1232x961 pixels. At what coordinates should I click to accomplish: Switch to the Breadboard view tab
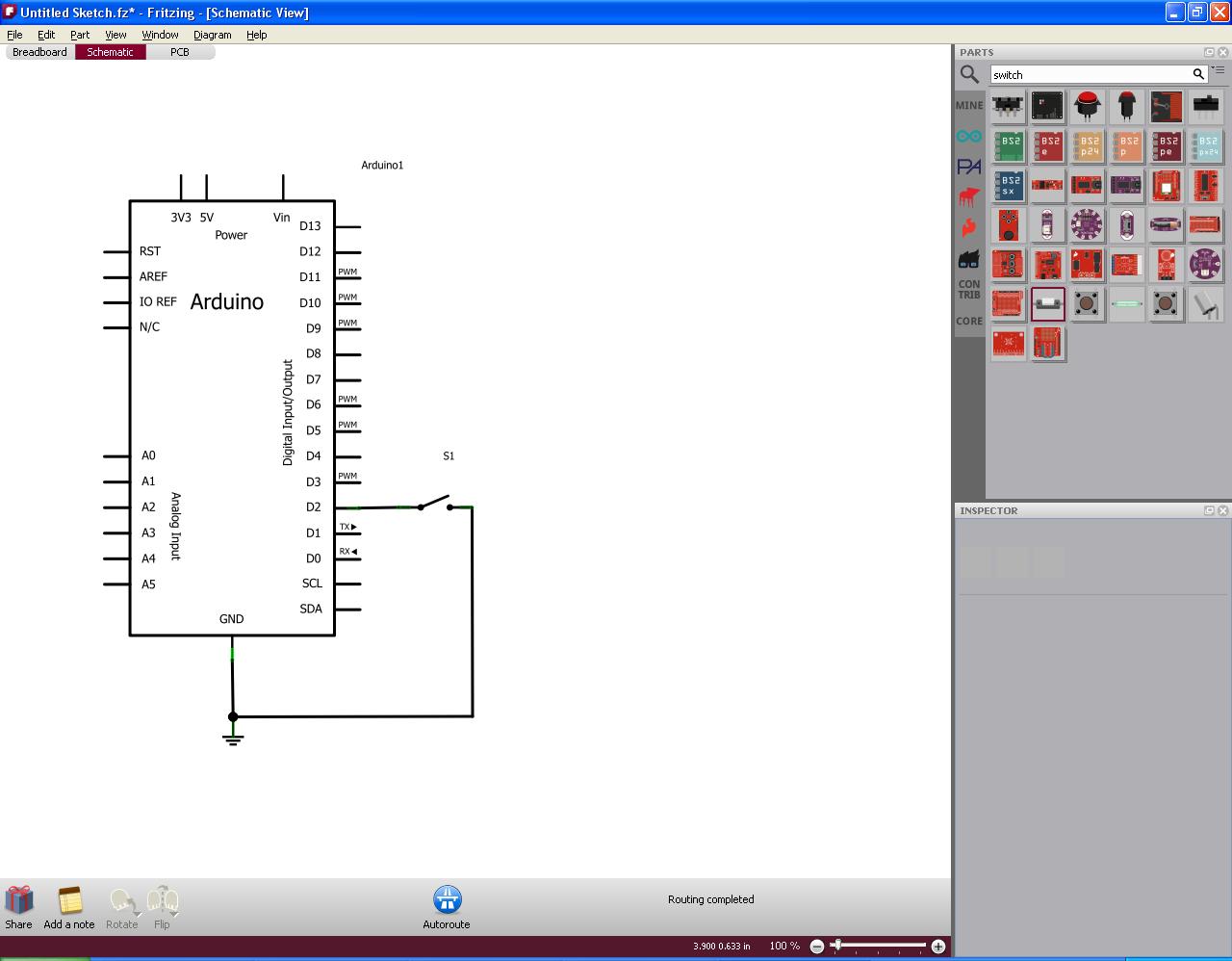39,52
